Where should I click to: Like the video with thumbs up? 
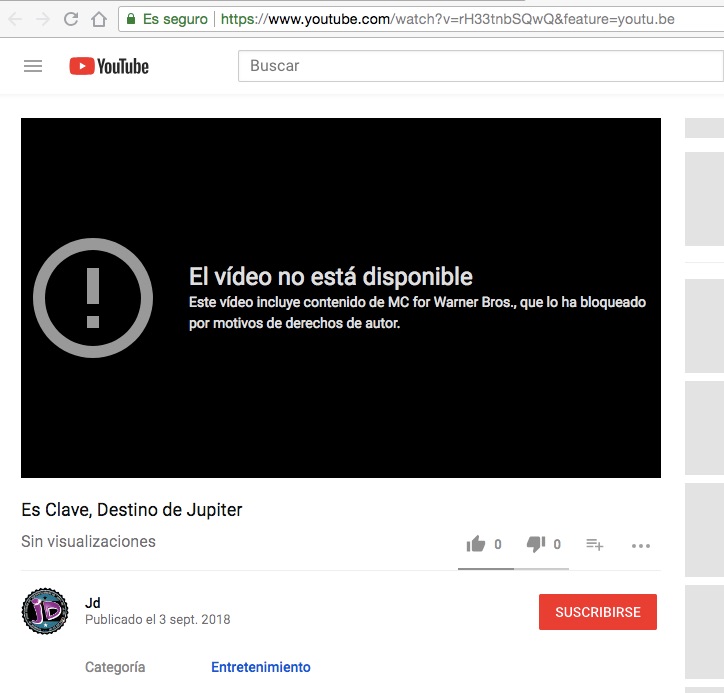476,544
